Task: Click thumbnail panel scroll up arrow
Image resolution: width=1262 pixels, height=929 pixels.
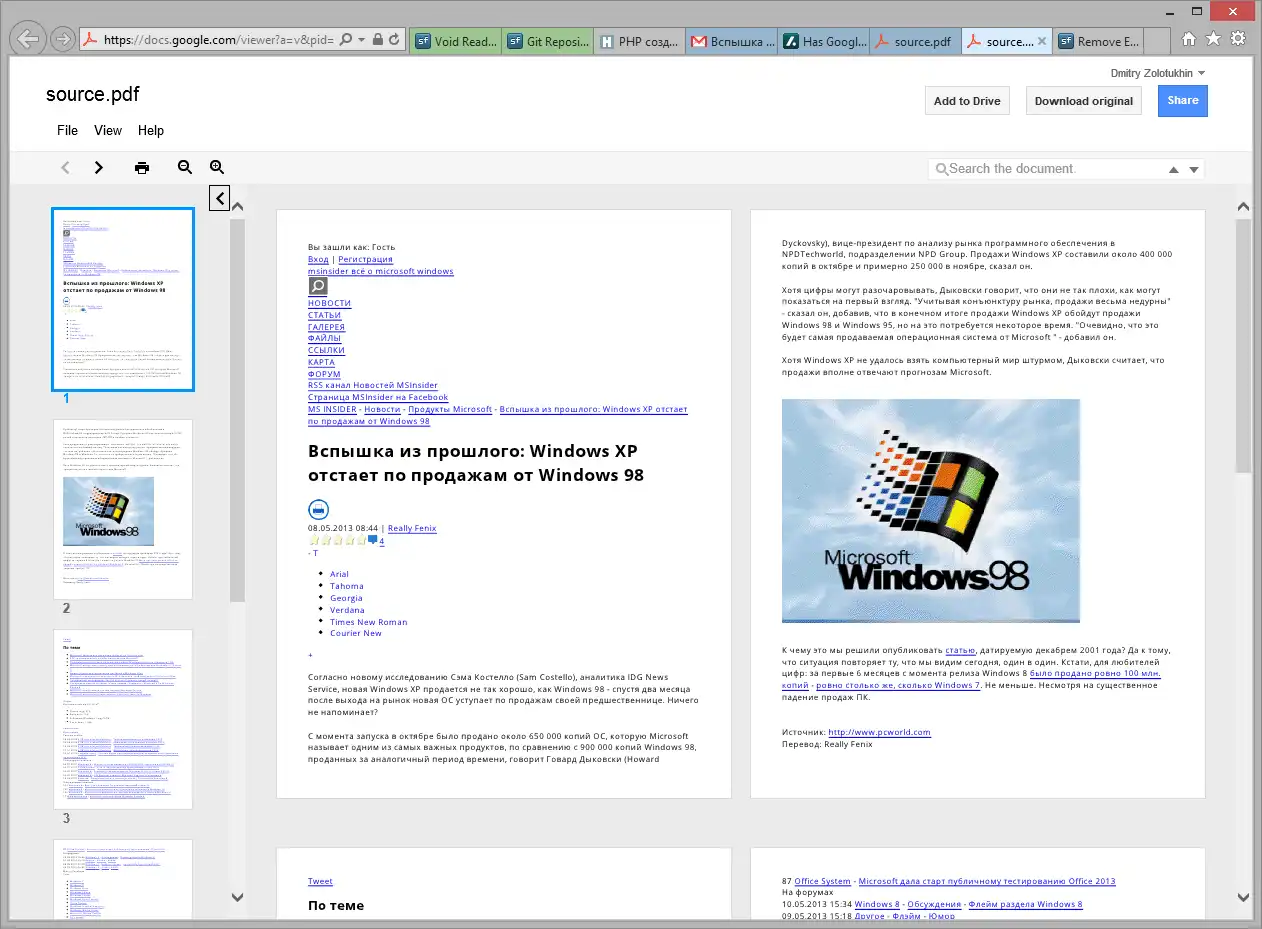Action: 238,207
